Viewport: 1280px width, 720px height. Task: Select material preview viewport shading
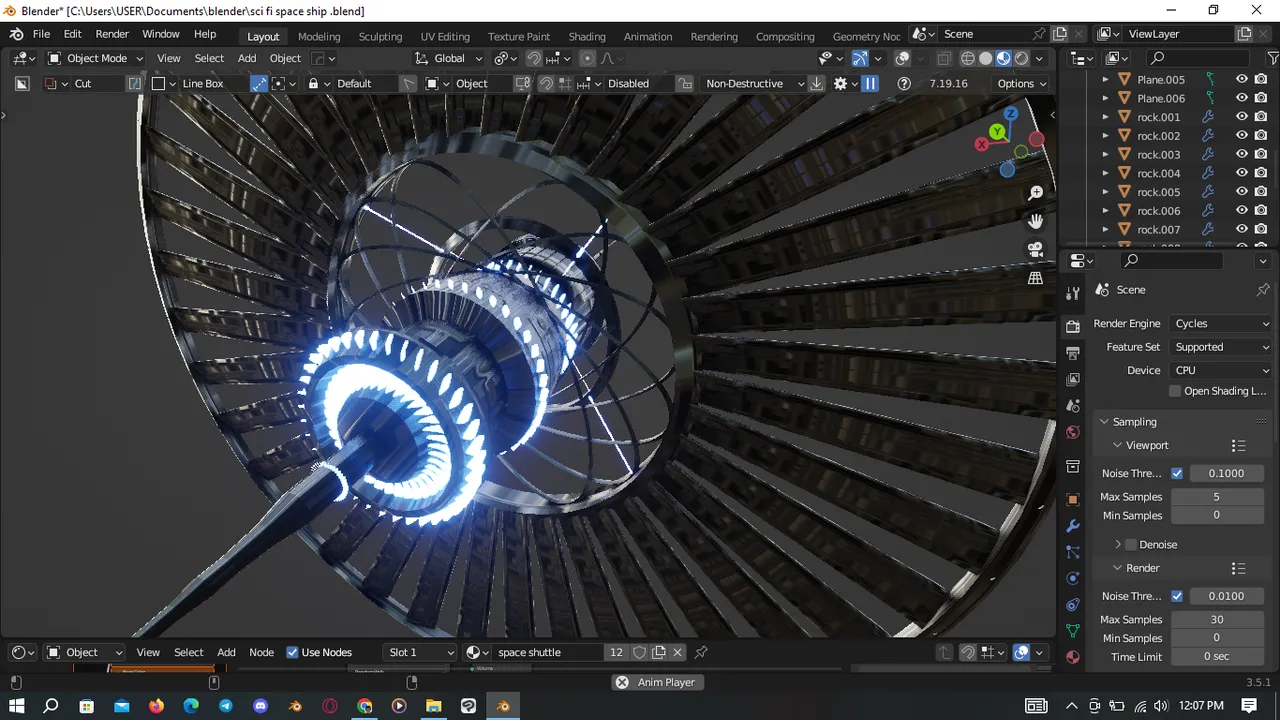click(x=1003, y=58)
